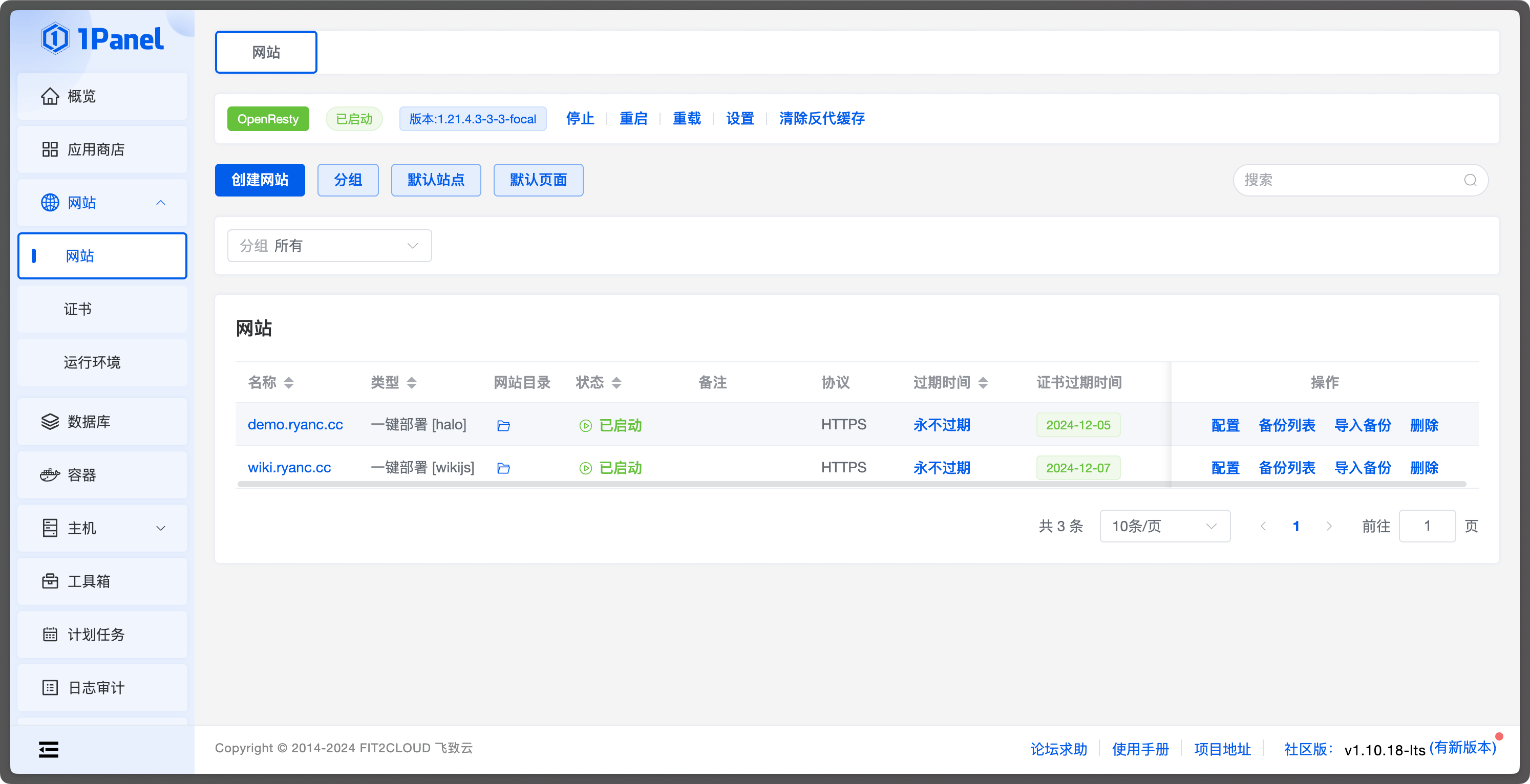Select 证书 in the sidebar menu
Screen dimensions: 1530x784
pos(78,309)
